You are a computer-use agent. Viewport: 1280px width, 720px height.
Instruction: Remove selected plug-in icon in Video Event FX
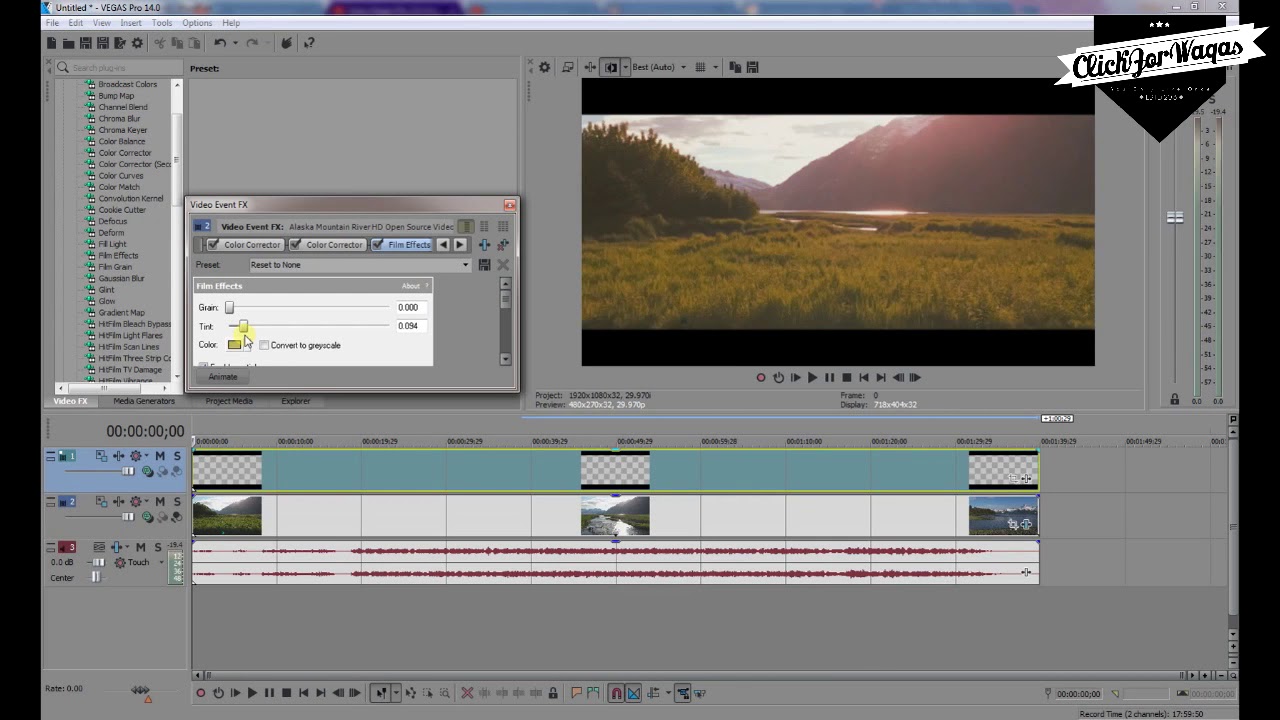(x=502, y=245)
